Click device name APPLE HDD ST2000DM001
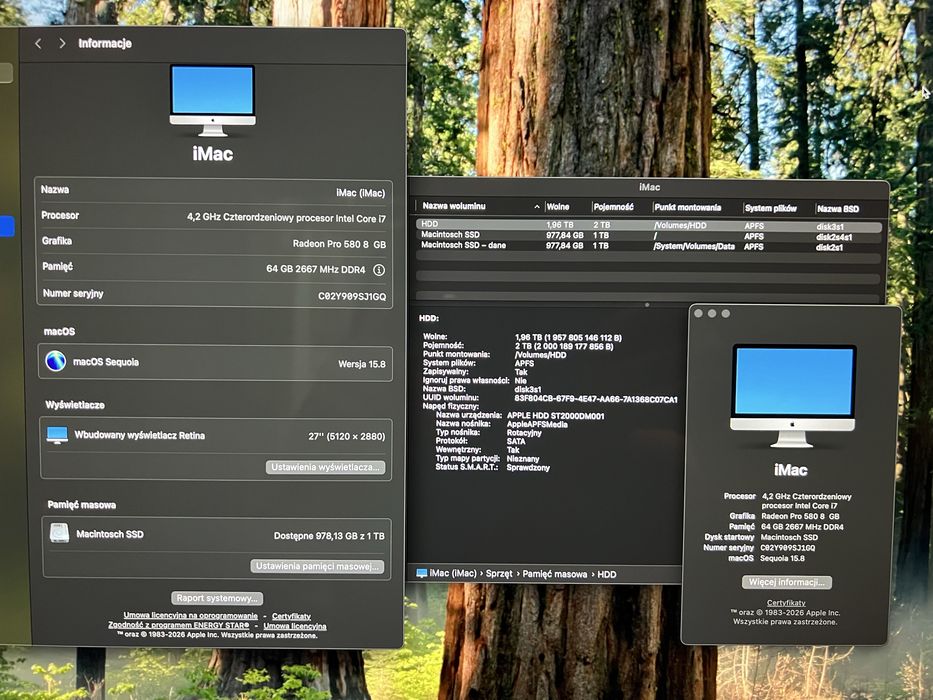This screenshot has width=933, height=700. [555, 416]
